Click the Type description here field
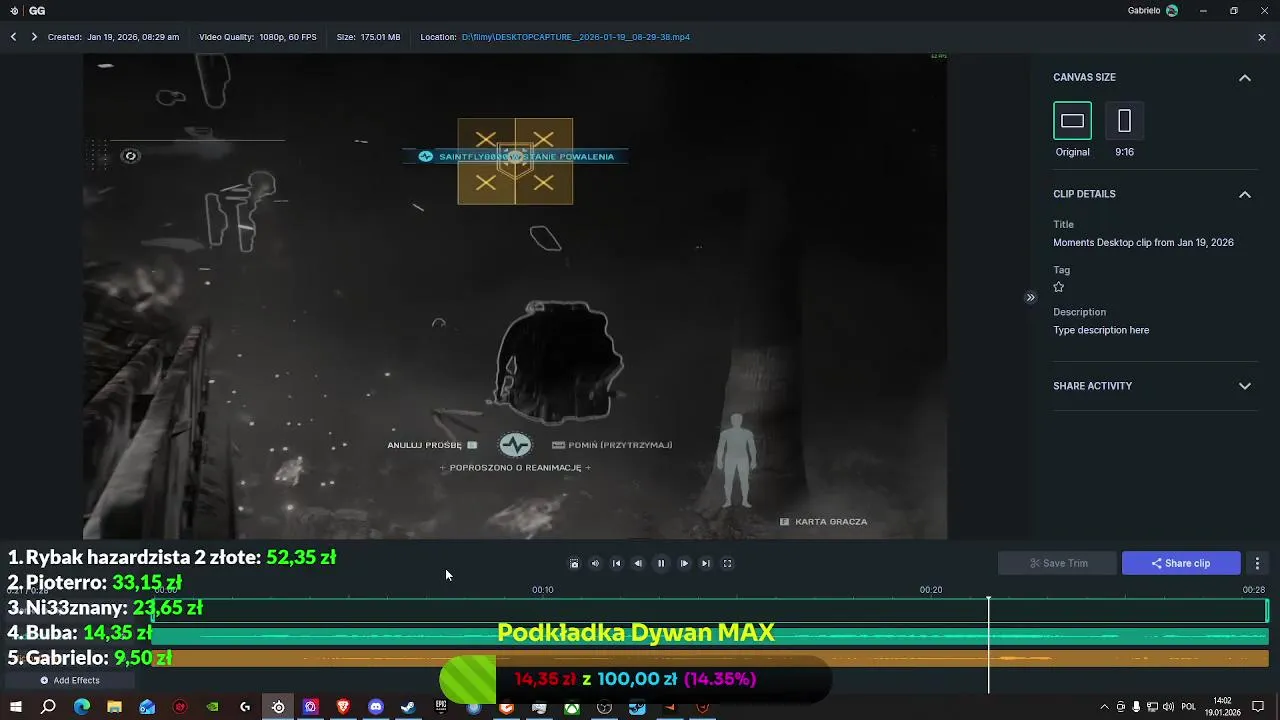Viewport: 1280px width, 720px height. (1101, 330)
